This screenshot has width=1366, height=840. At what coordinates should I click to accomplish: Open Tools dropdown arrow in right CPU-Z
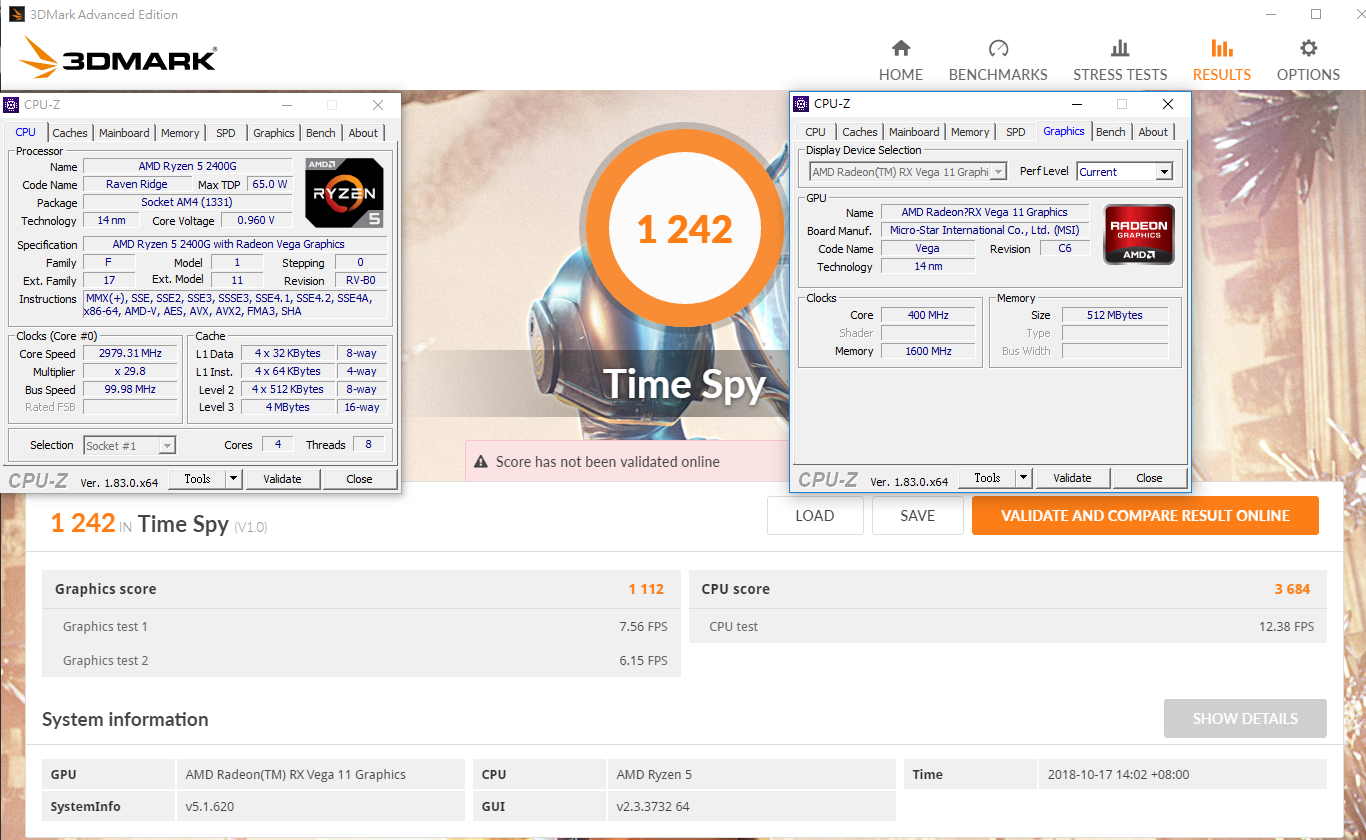(1024, 478)
